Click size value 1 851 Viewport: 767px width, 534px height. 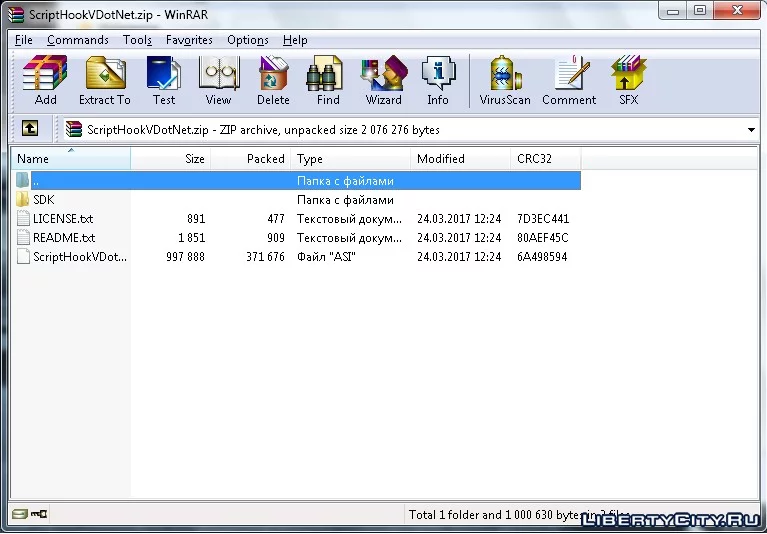coord(192,238)
